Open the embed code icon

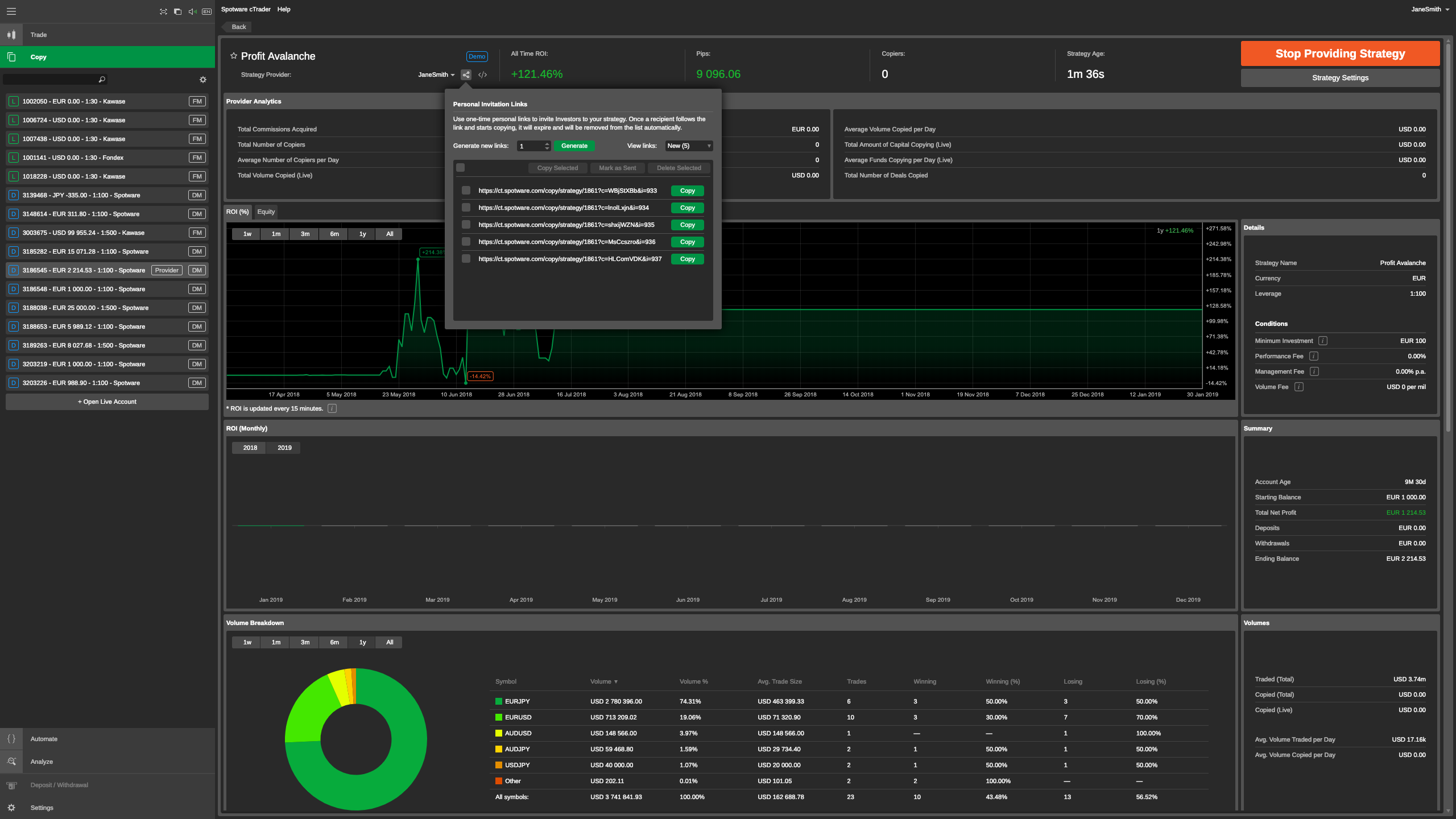coord(482,75)
